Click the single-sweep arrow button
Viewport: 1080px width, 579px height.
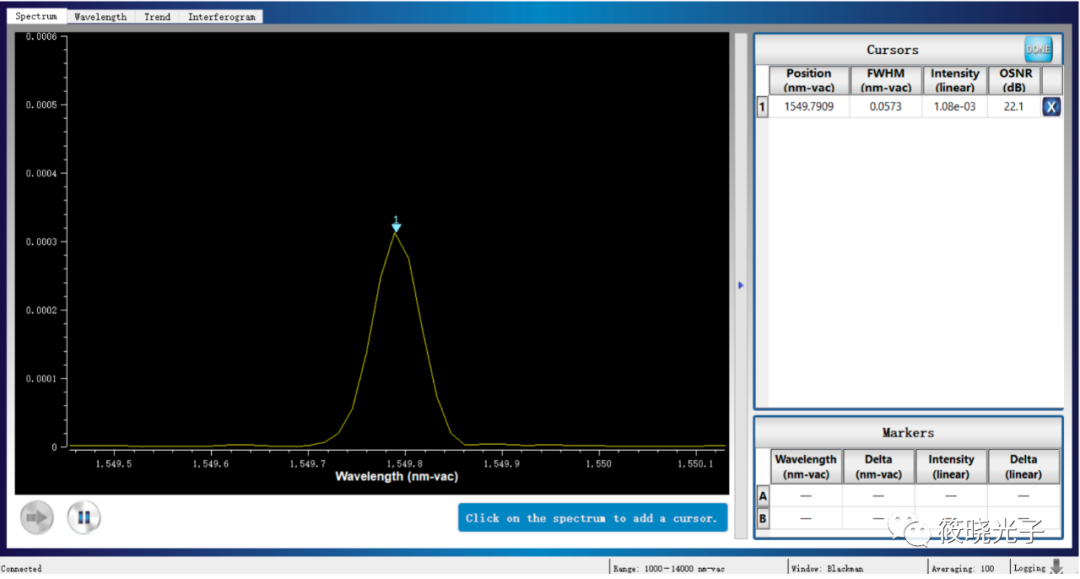37,517
